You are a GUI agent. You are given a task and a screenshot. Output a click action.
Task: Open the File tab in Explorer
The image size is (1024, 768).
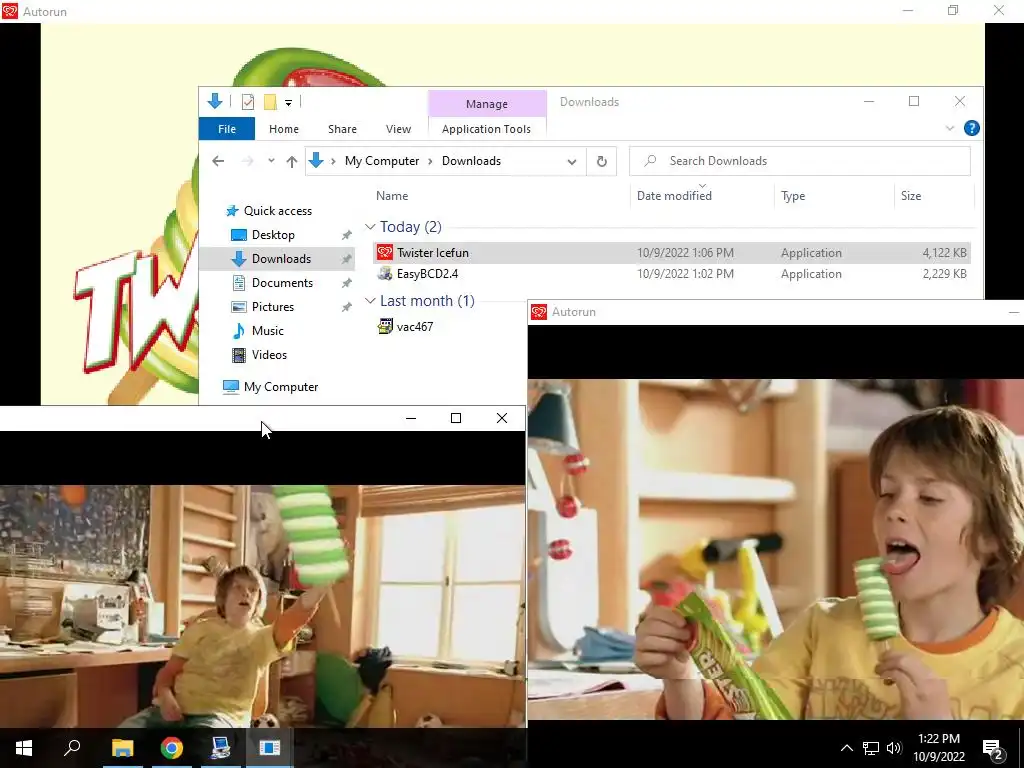227,129
